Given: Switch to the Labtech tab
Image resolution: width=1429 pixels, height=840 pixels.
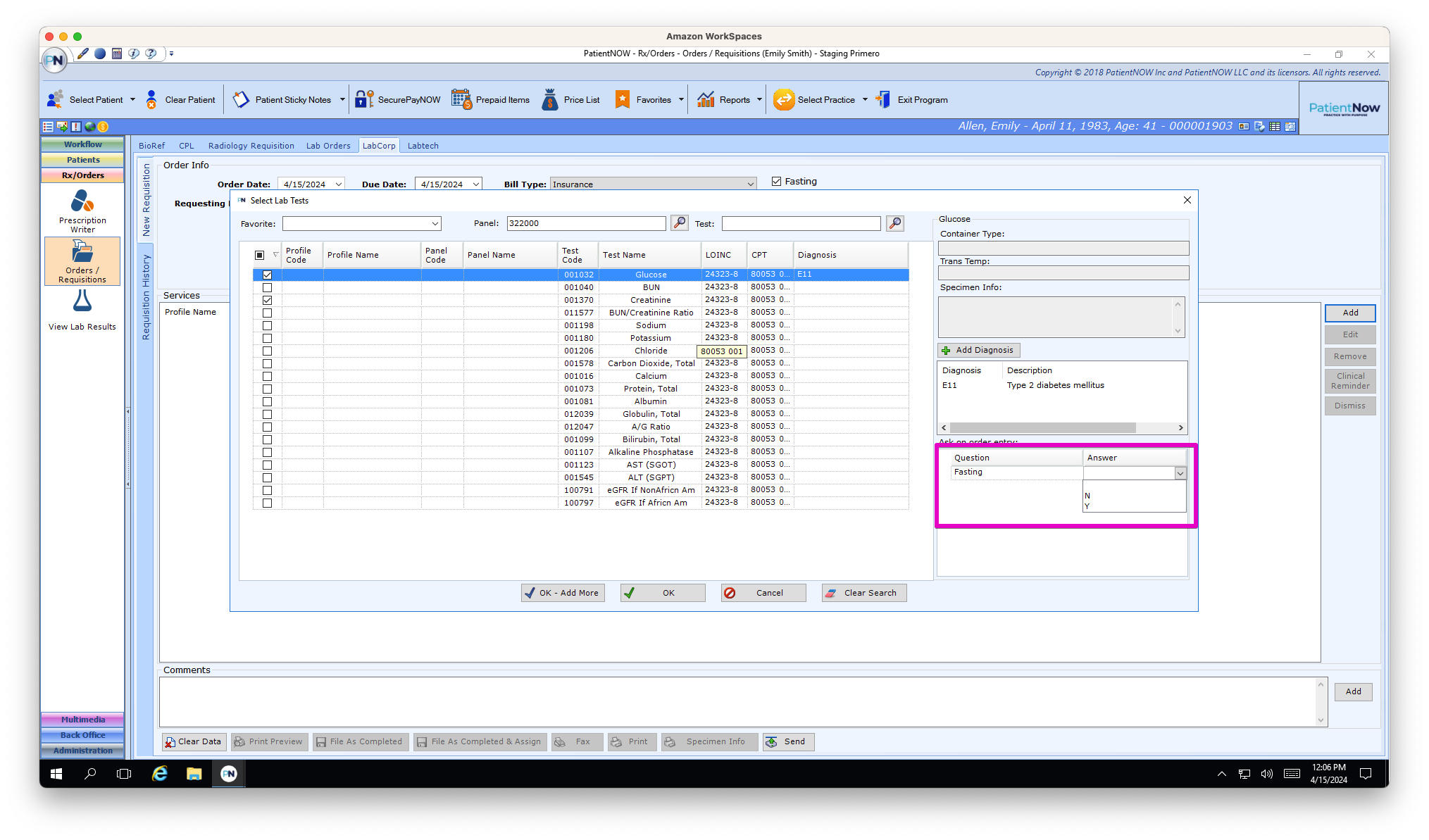Looking at the screenshot, I should coord(423,146).
